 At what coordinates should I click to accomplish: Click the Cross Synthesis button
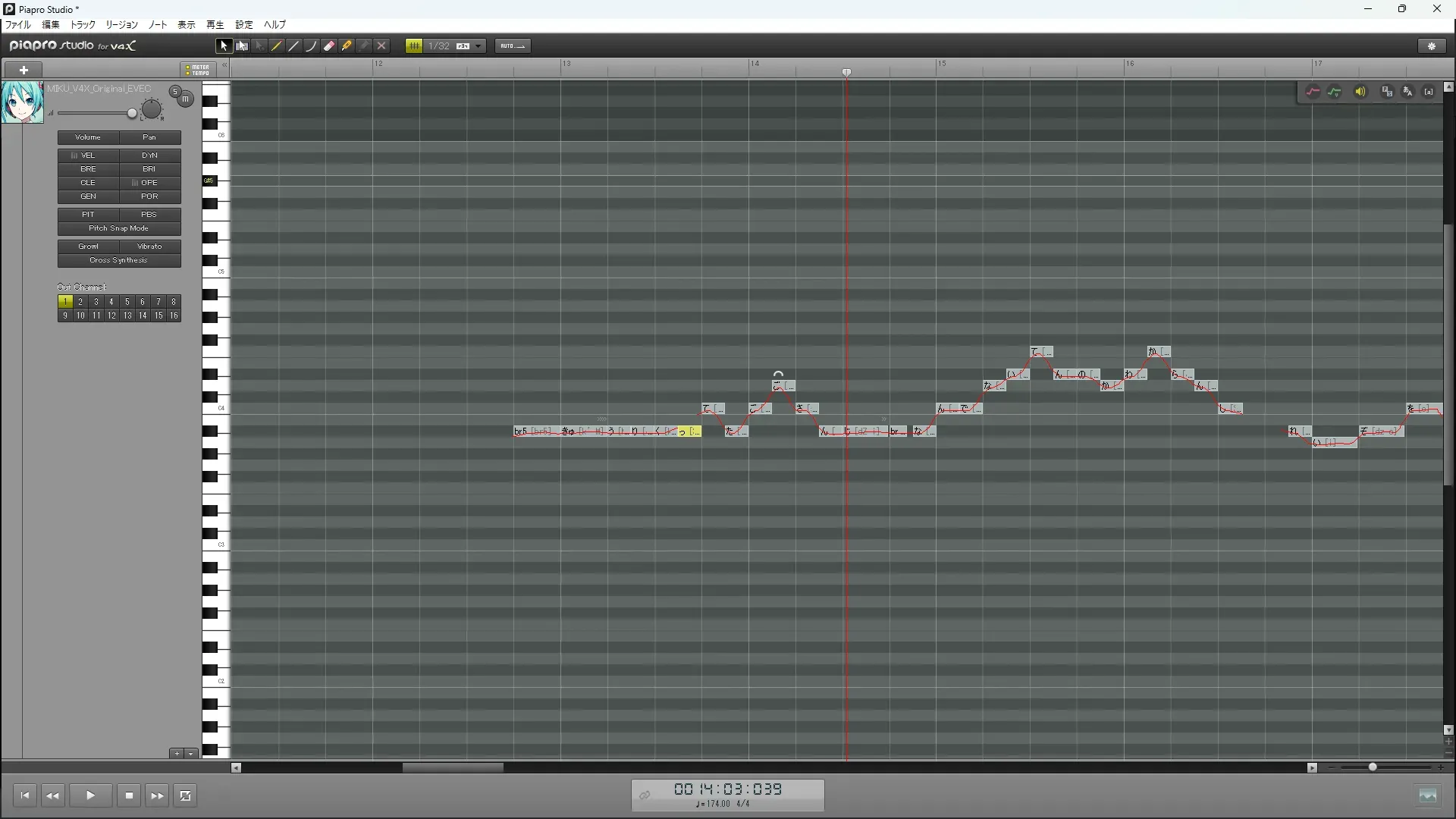pyautogui.click(x=119, y=260)
